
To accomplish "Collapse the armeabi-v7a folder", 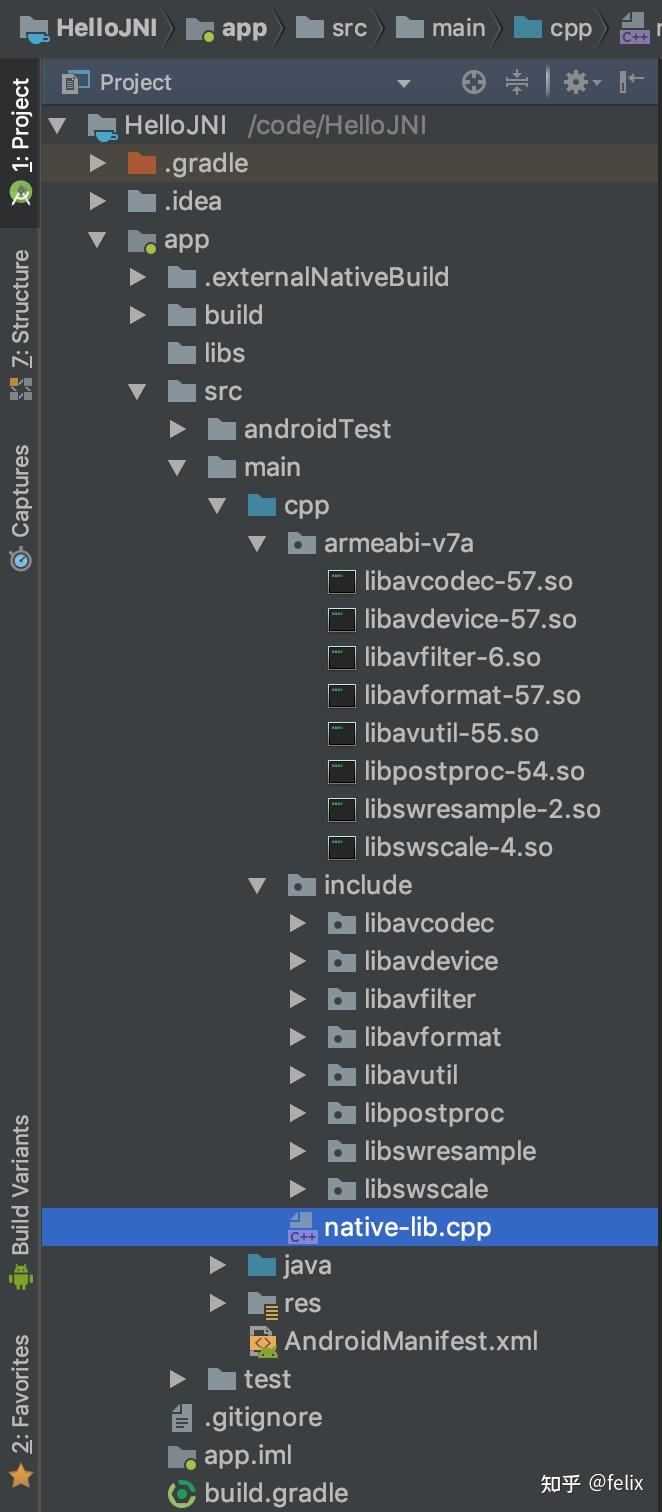I will tap(257, 544).
